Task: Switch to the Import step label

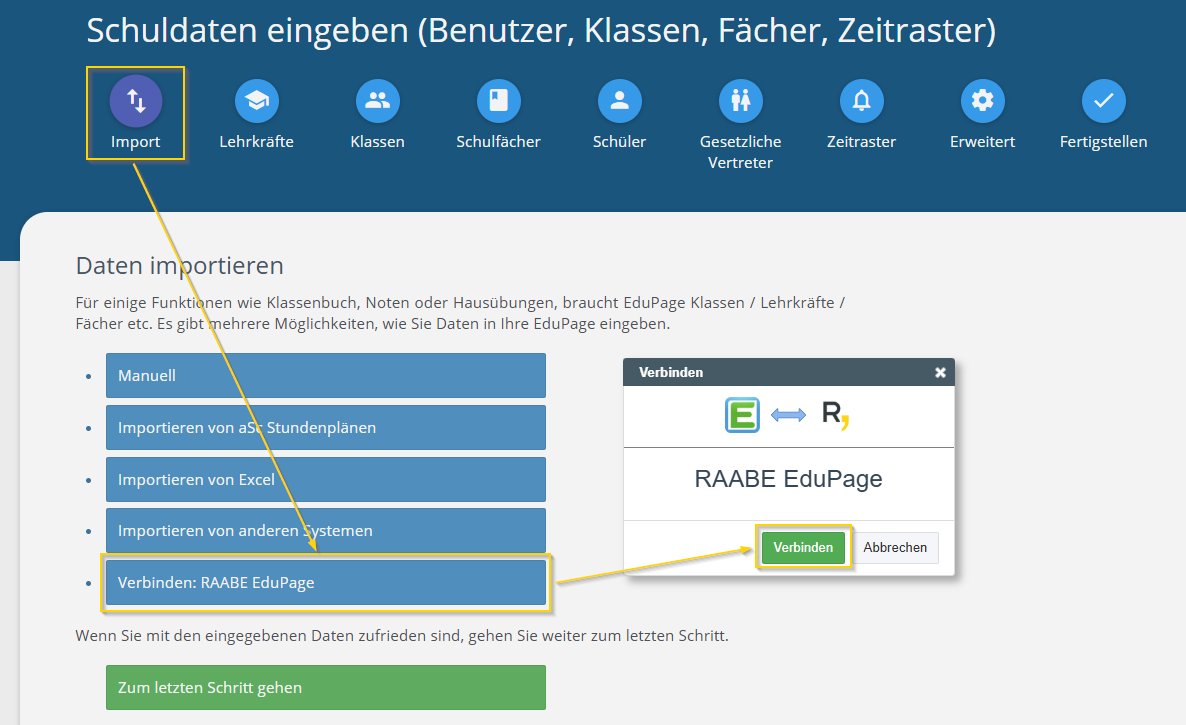Action: point(135,141)
